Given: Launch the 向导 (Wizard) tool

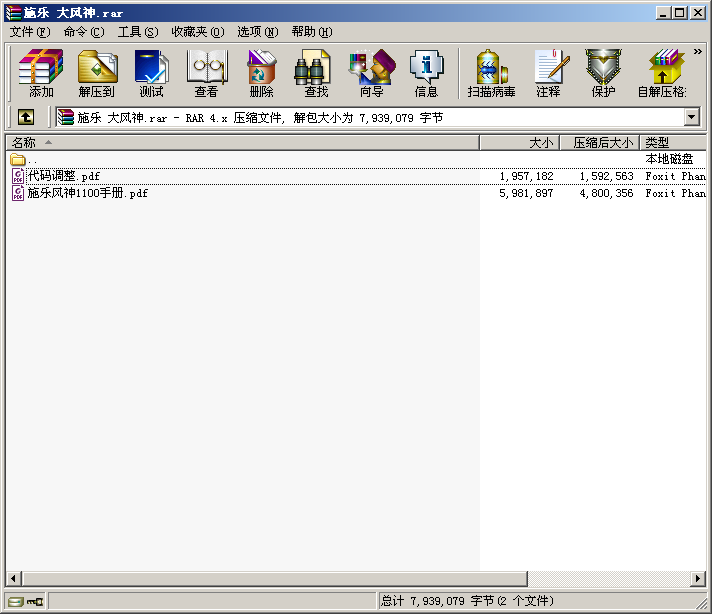Looking at the screenshot, I should pos(371,73).
